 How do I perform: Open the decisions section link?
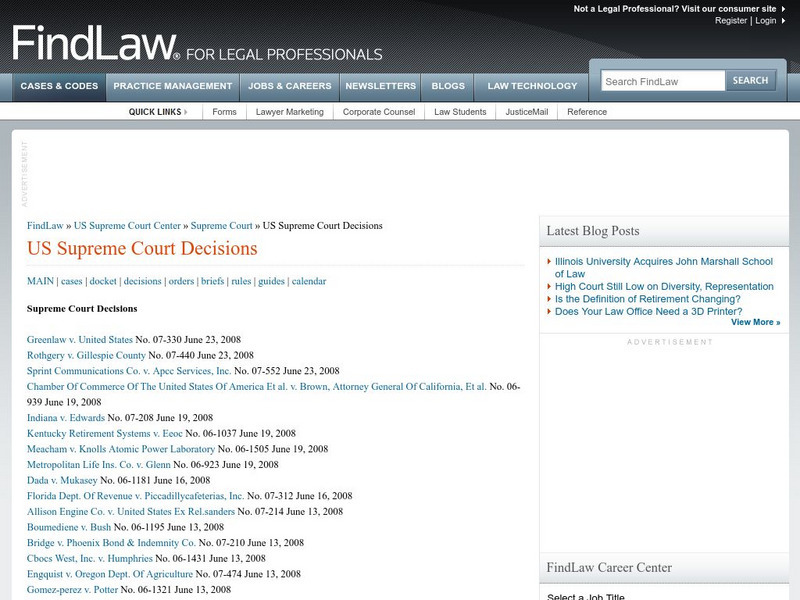click(x=142, y=281)
